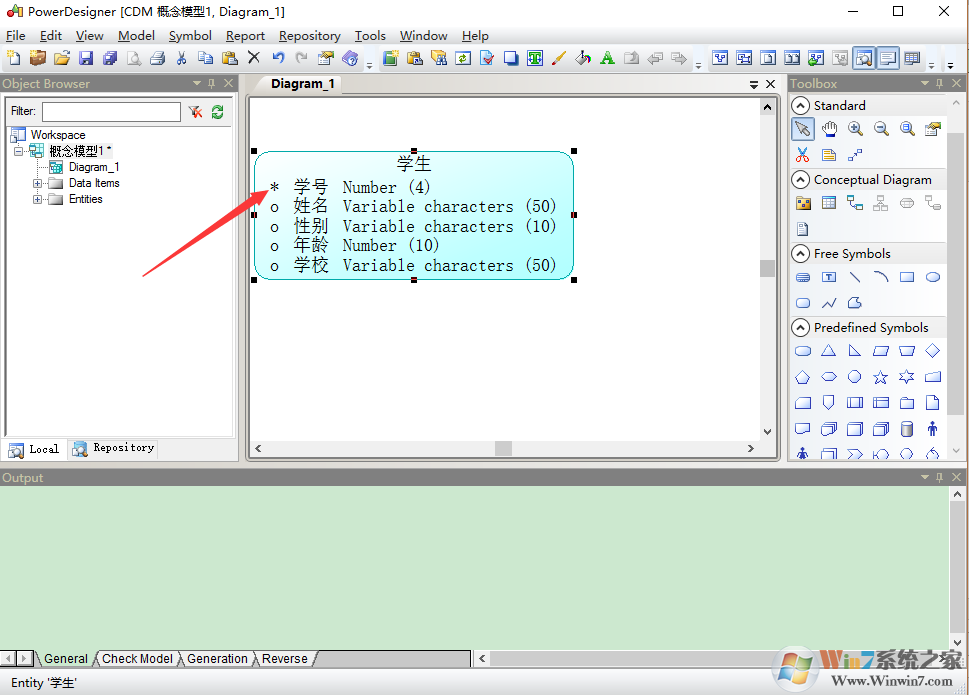Expand the Entities folder in tree
Viewport: 969px width, 695px height.
coord(38,199)
